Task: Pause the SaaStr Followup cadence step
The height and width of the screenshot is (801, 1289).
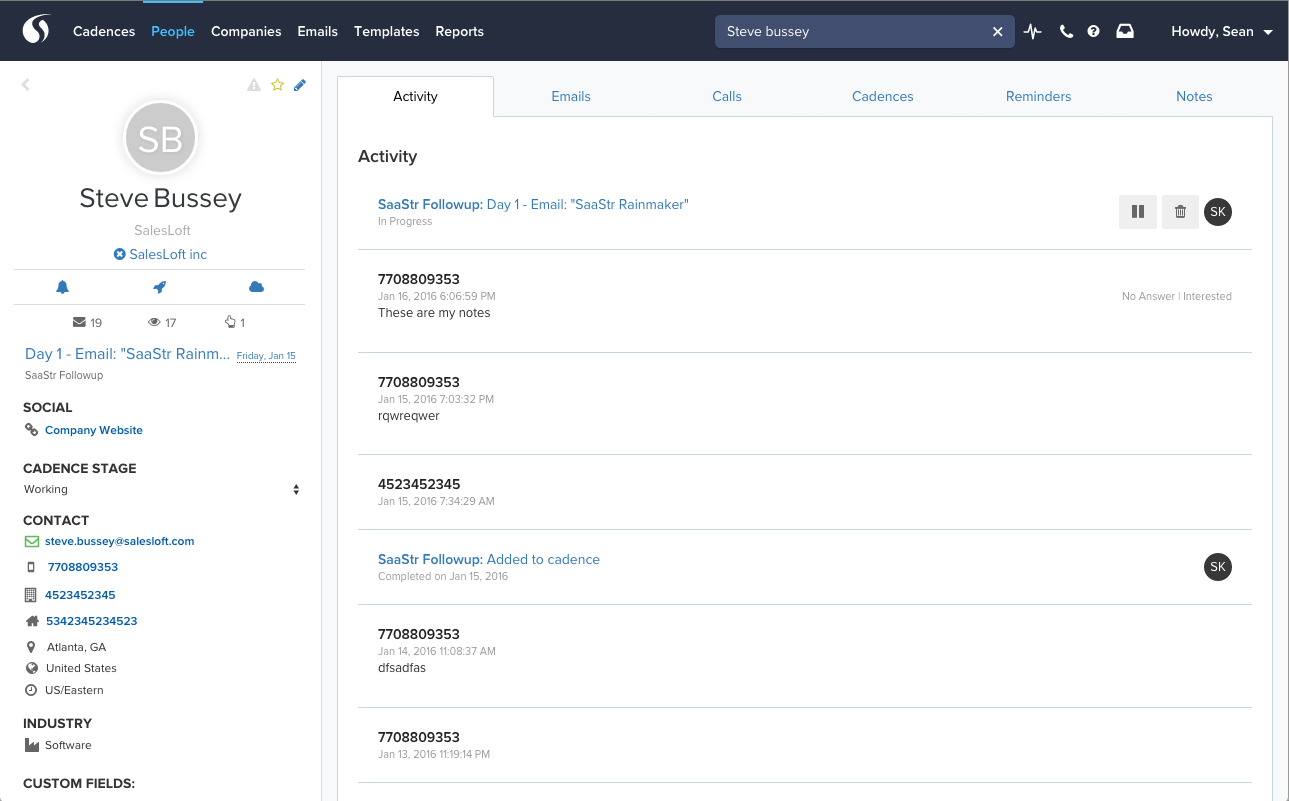Action: coord(1138,211)
